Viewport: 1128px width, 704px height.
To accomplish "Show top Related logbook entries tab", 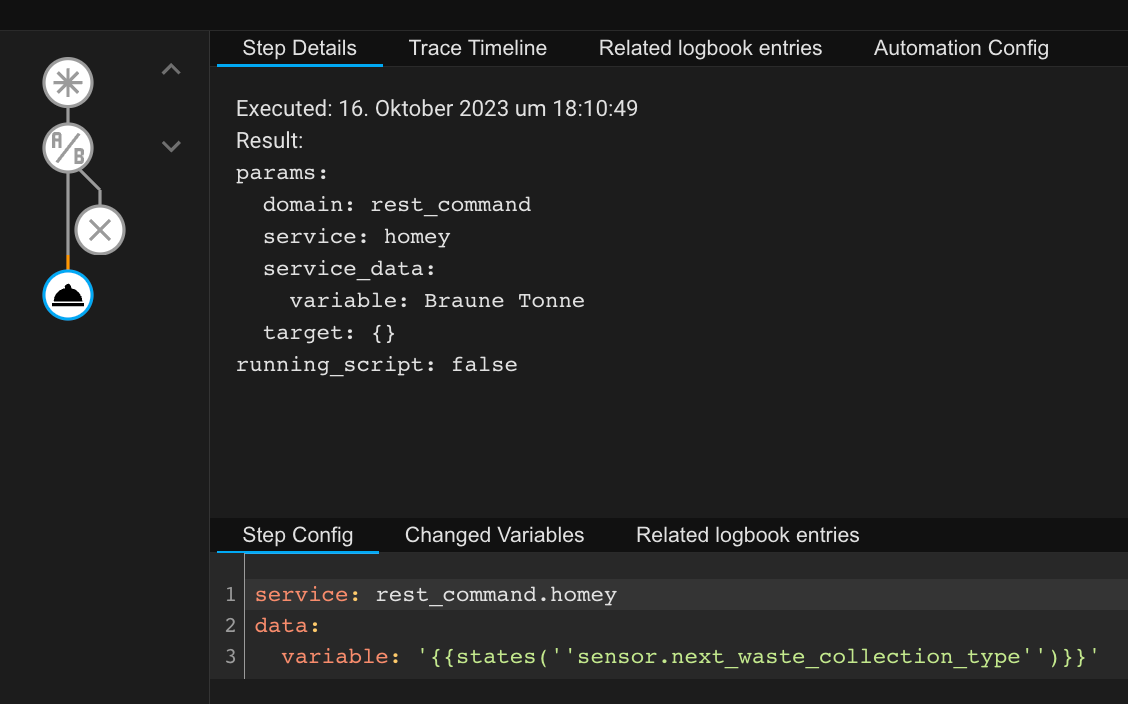I will 710,48.
